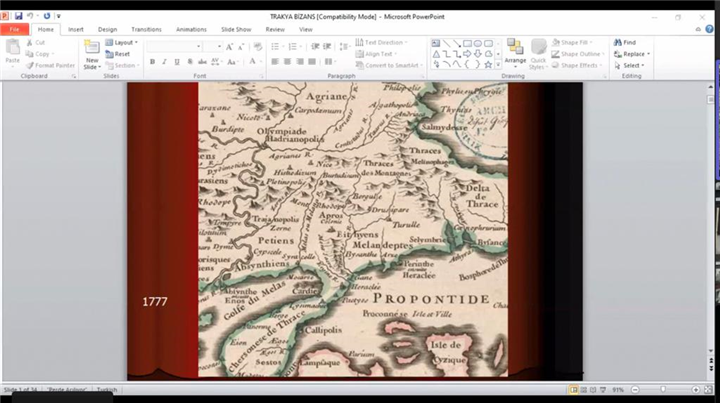Open the font size combo box

pyautogui.click(x=213, y=47)
